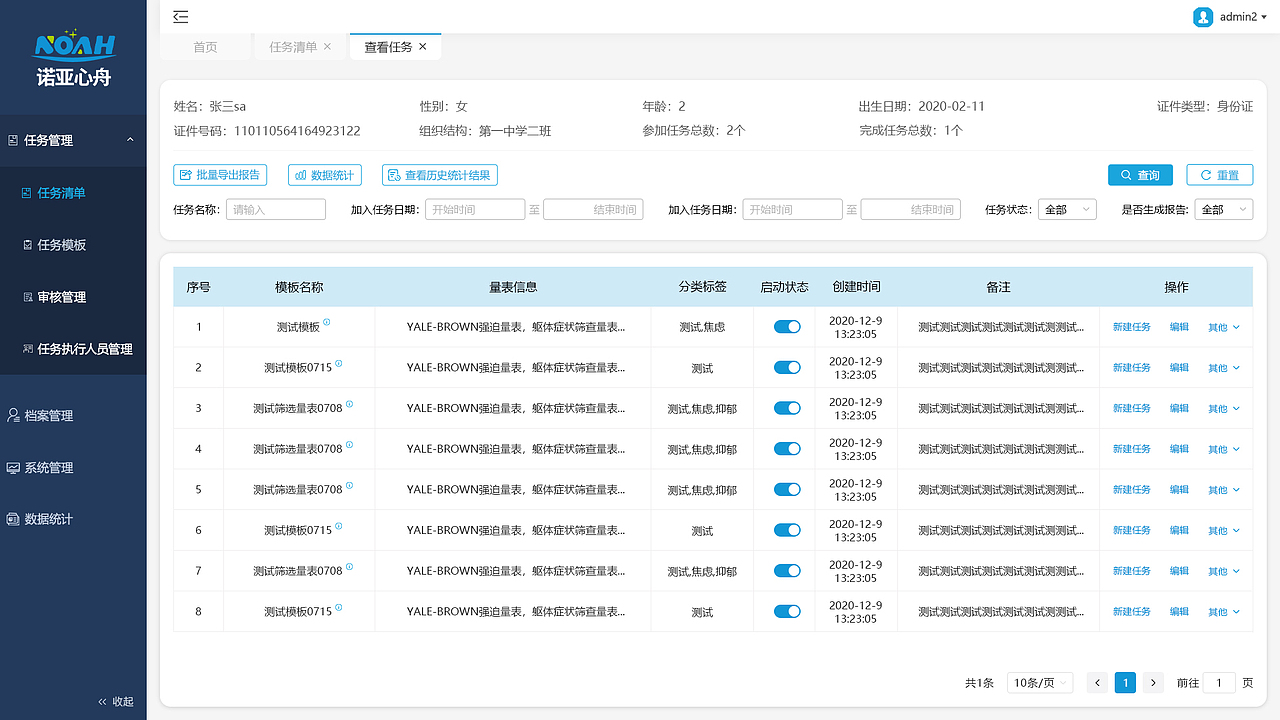Click the 批量导出报告 button
Viewport: 1280px width, 720px height.
point(219,175)
